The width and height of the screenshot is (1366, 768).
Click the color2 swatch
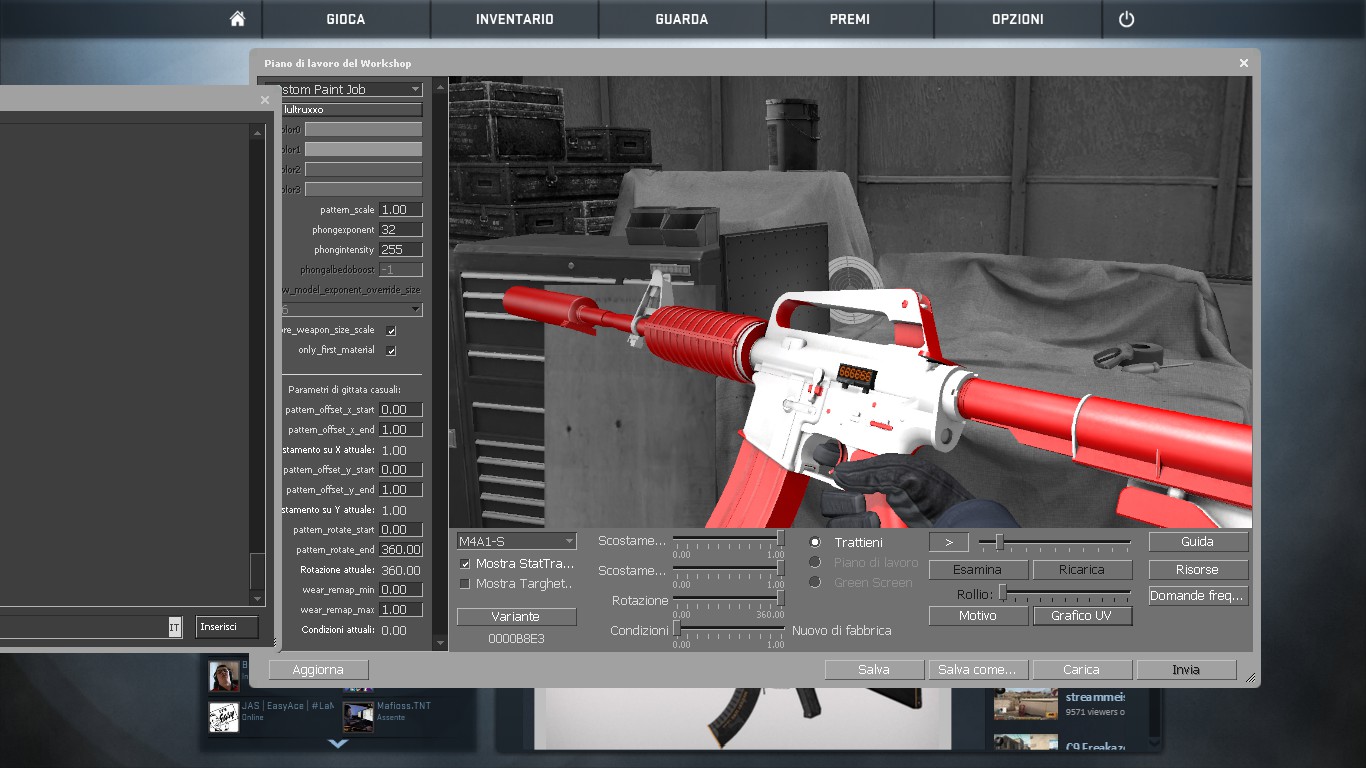(363, 169)
